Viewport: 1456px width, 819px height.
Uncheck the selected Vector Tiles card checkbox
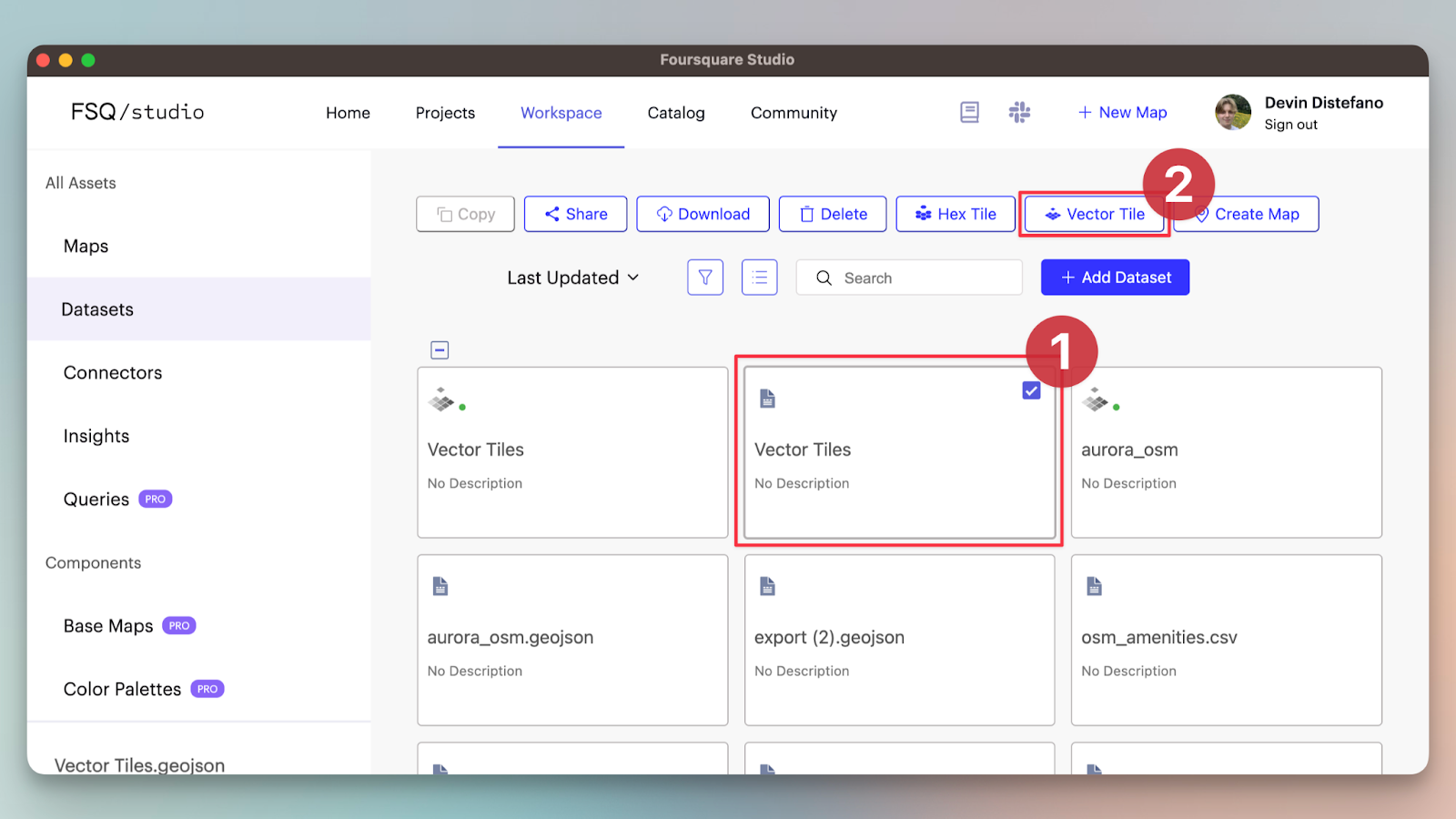coord(1031,390)
